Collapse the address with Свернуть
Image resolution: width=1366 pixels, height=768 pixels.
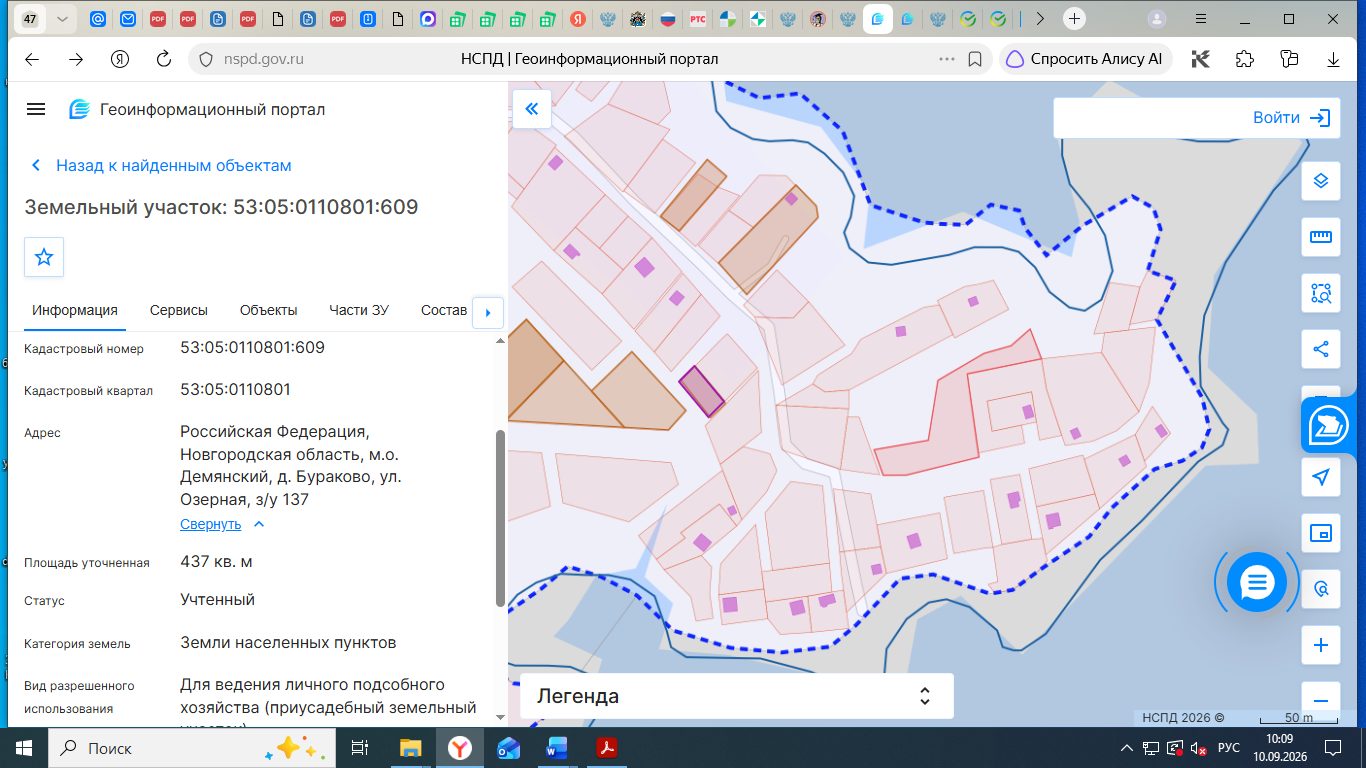coord(222,524)
